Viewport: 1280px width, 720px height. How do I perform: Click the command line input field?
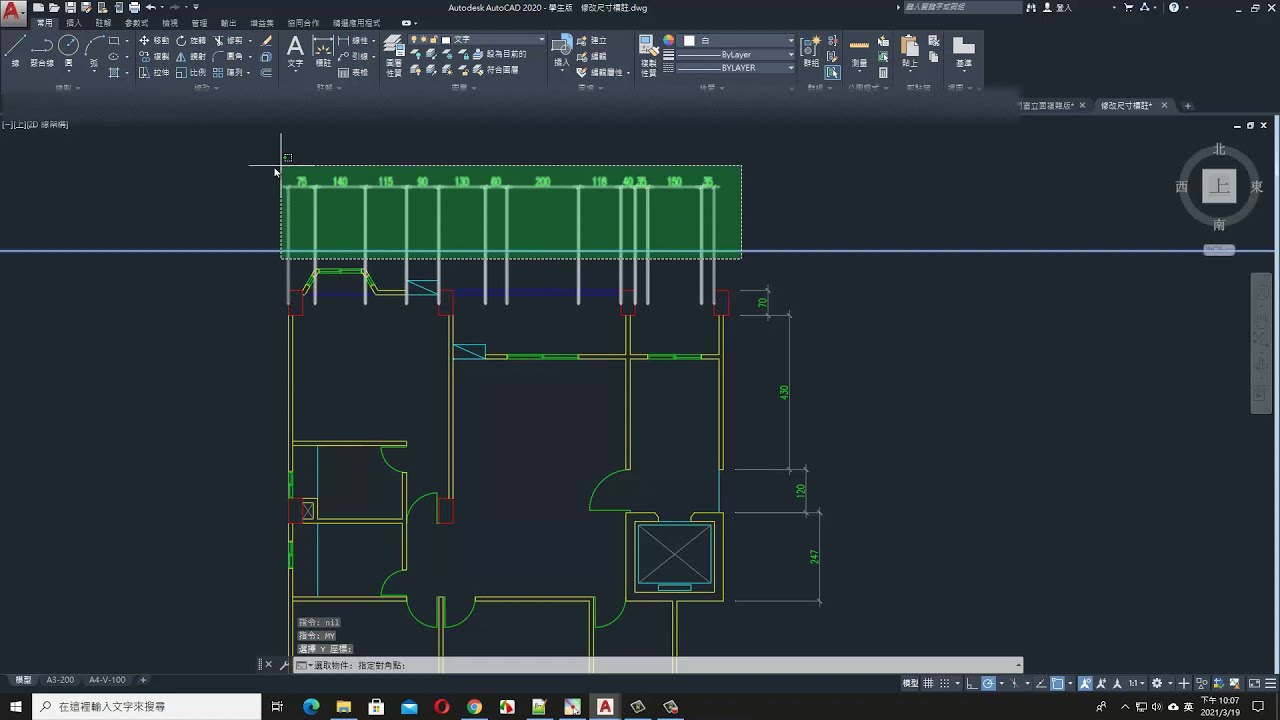pos(660,665)
